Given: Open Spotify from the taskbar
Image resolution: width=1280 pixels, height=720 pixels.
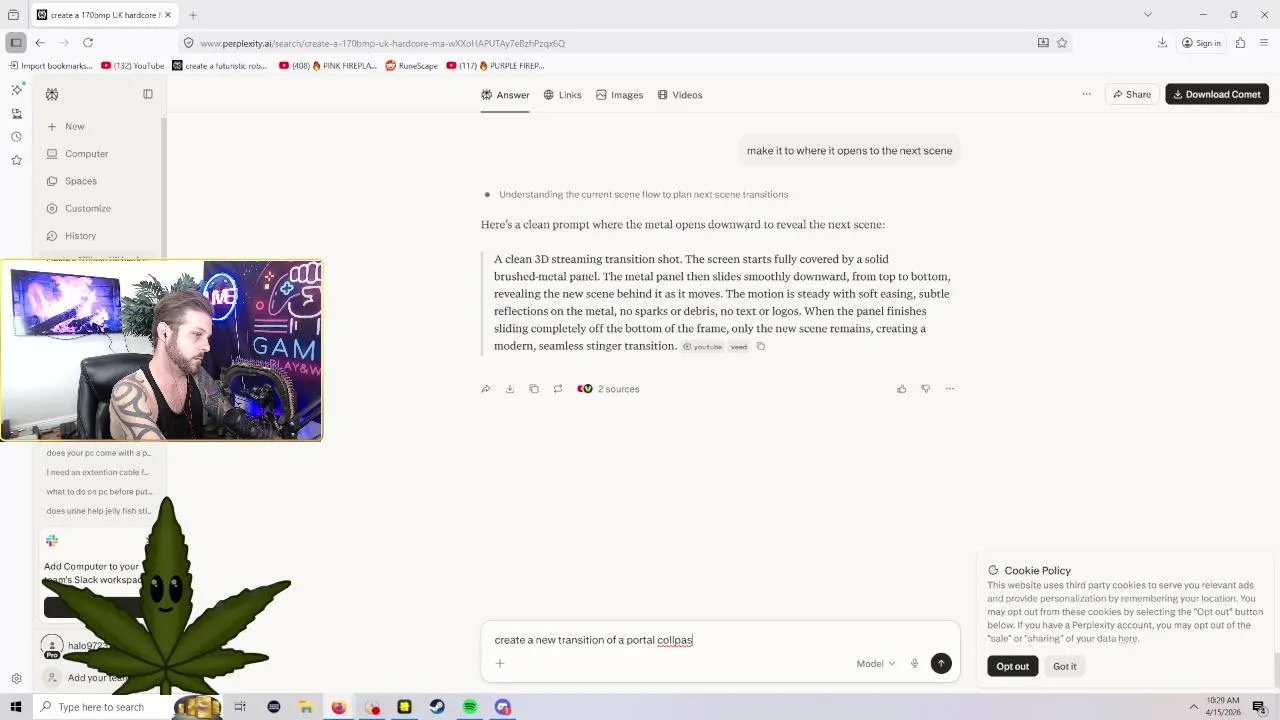Looking at the screenshot, I should 470,707.
